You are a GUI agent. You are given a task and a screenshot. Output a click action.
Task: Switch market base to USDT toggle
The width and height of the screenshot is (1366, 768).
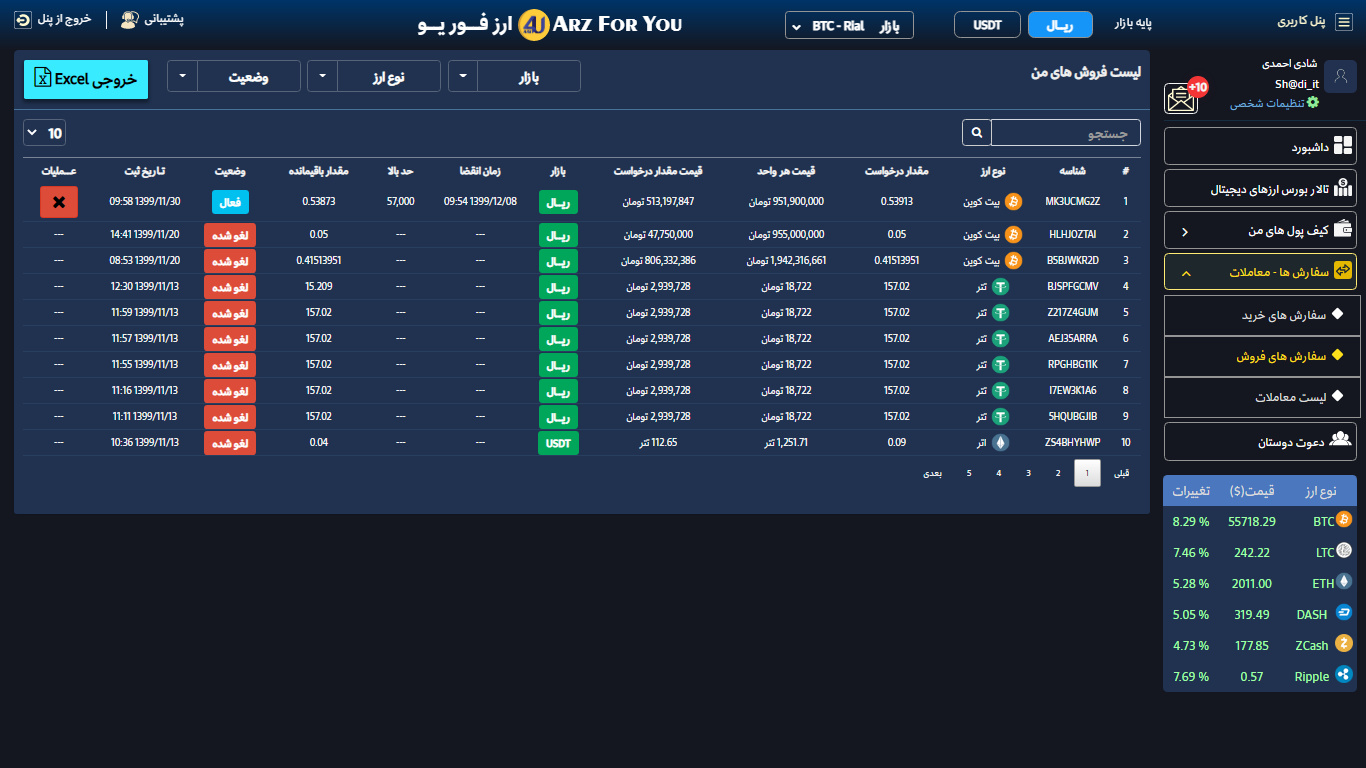coord(987,25)
